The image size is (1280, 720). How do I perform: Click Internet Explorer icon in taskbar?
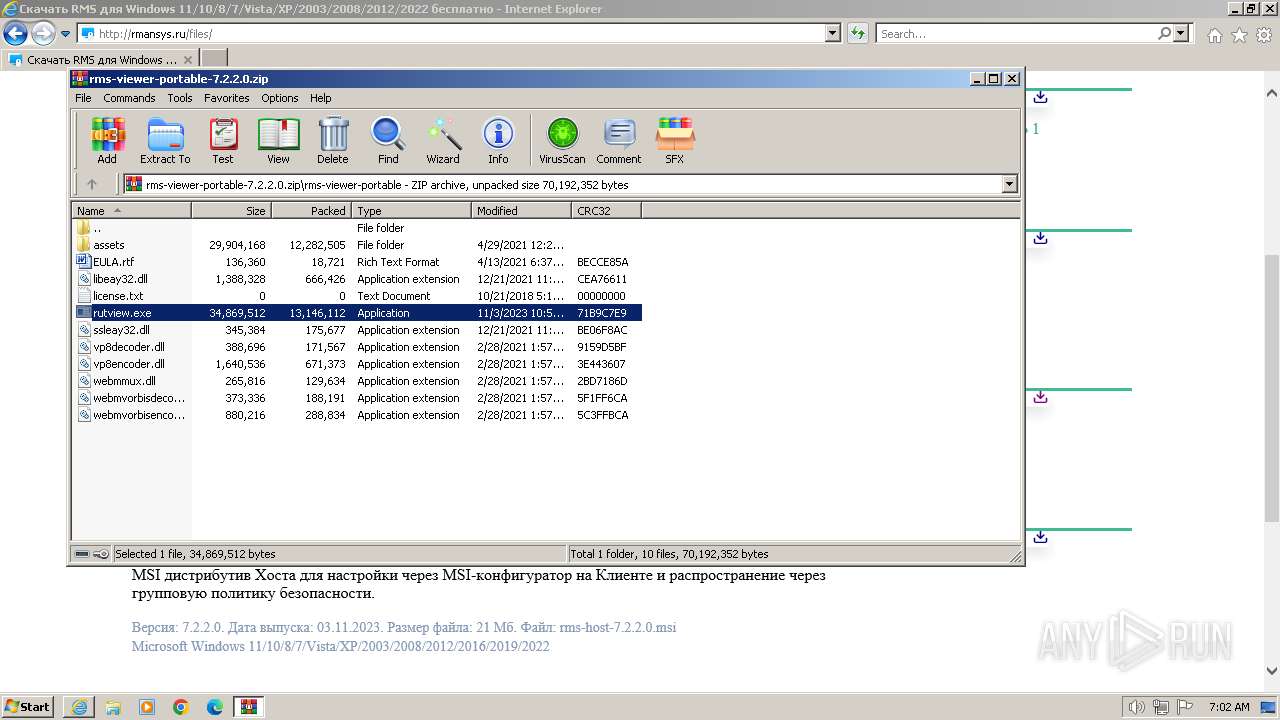(79, 707)
